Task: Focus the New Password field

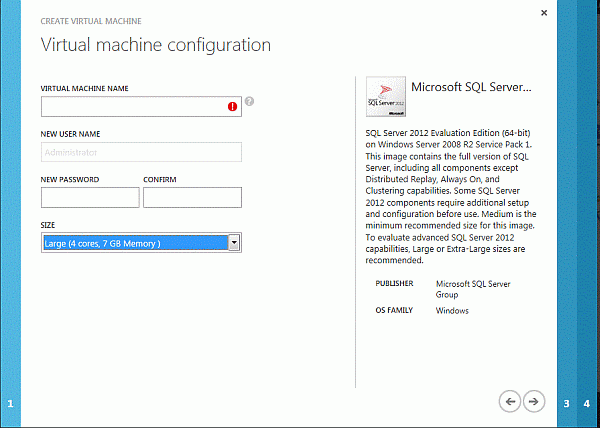Action: (x=90, y=197)
